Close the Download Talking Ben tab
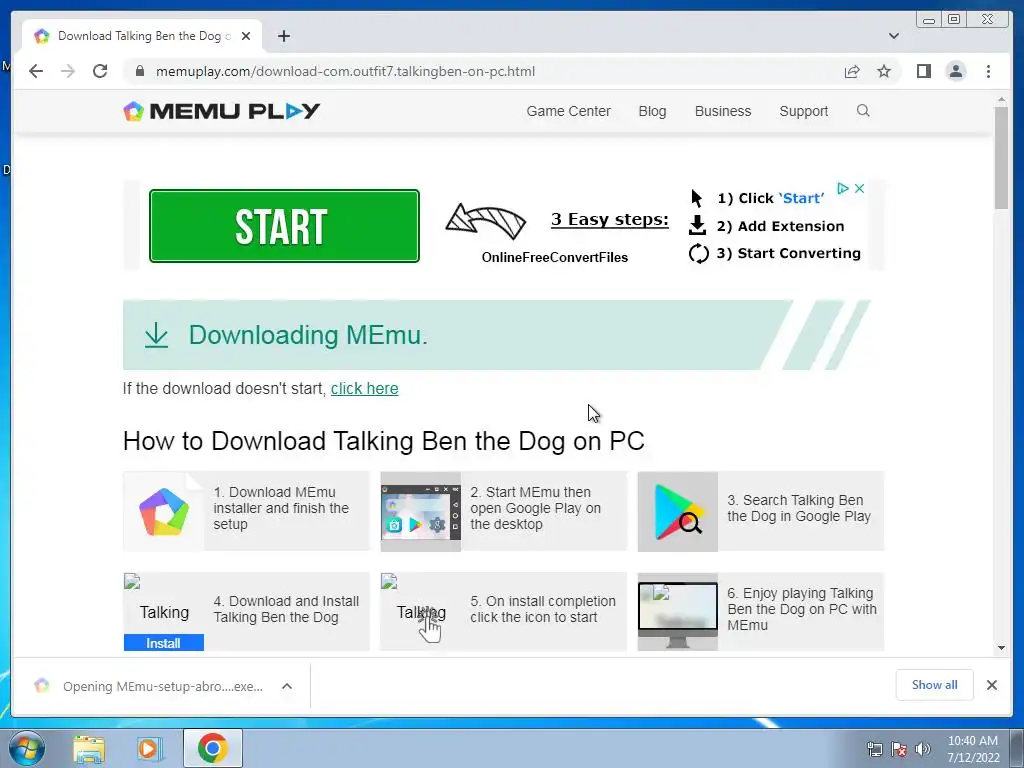 [x=246, y=36]
